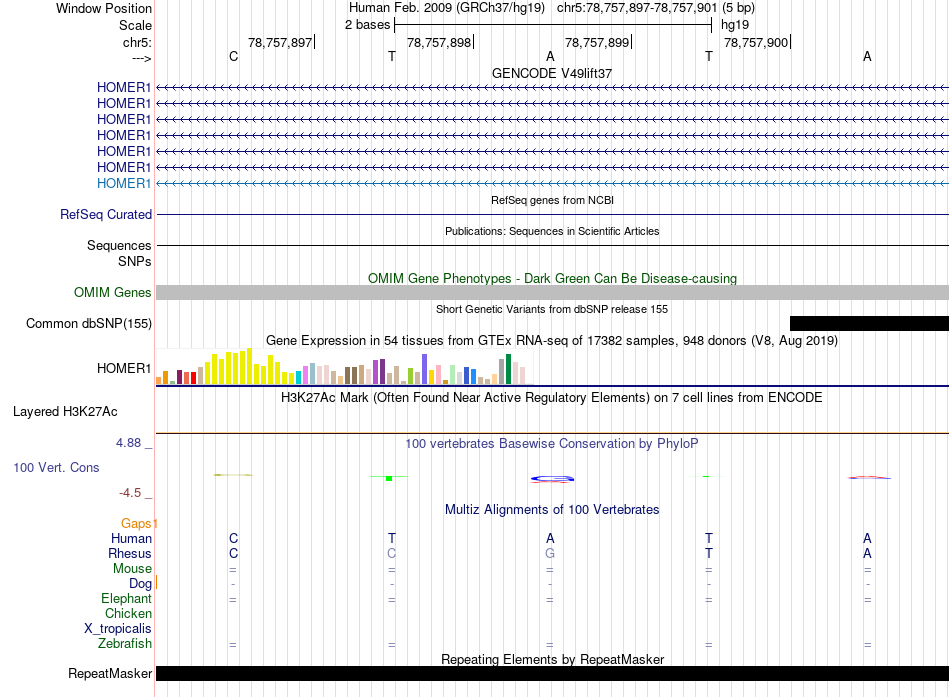
Task: Click the chr5: ruler label
Action: click(x=137, y=42)
